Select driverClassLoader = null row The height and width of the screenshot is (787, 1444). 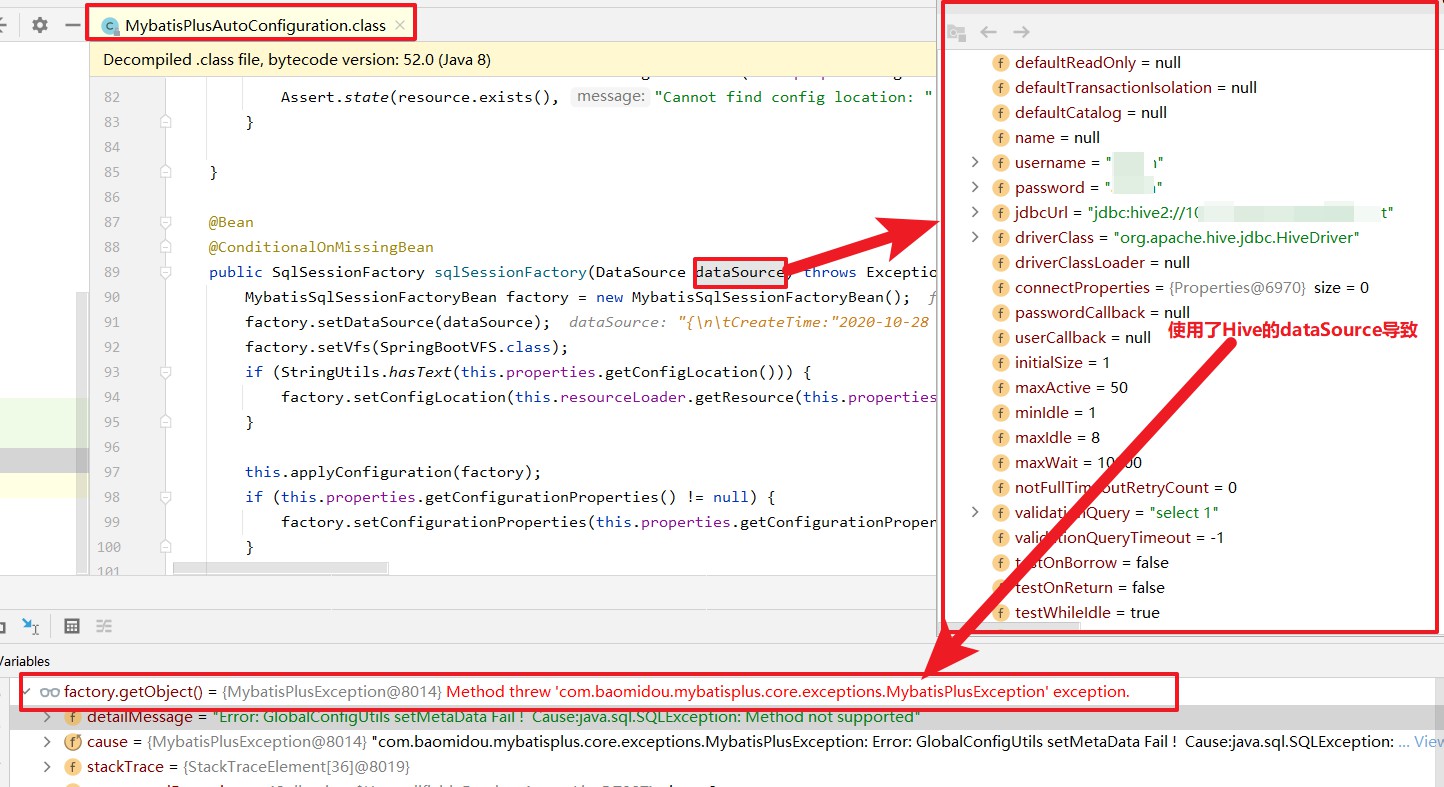[1091, 262]
